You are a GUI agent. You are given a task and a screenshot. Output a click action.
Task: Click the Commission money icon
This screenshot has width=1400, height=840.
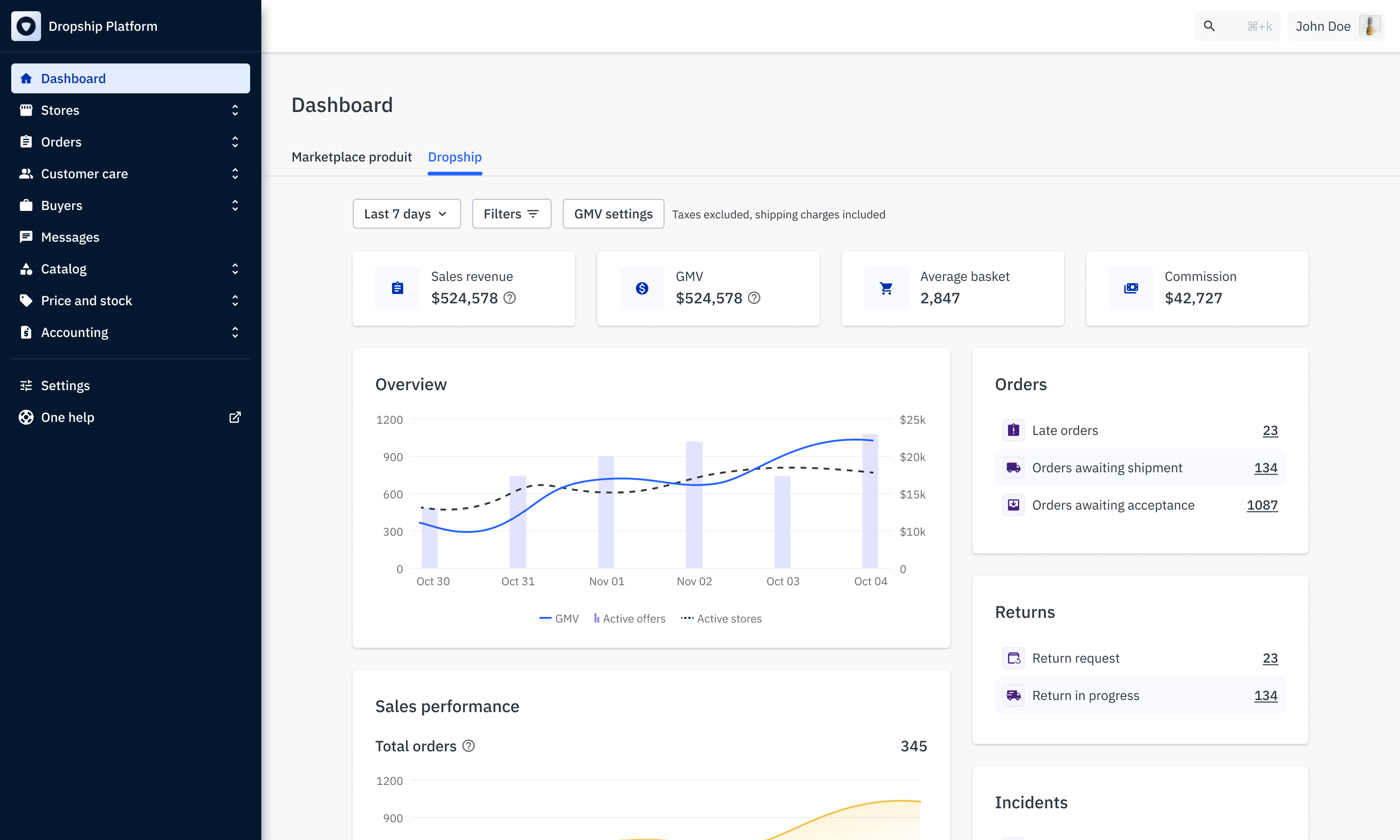coord(1131,288)
